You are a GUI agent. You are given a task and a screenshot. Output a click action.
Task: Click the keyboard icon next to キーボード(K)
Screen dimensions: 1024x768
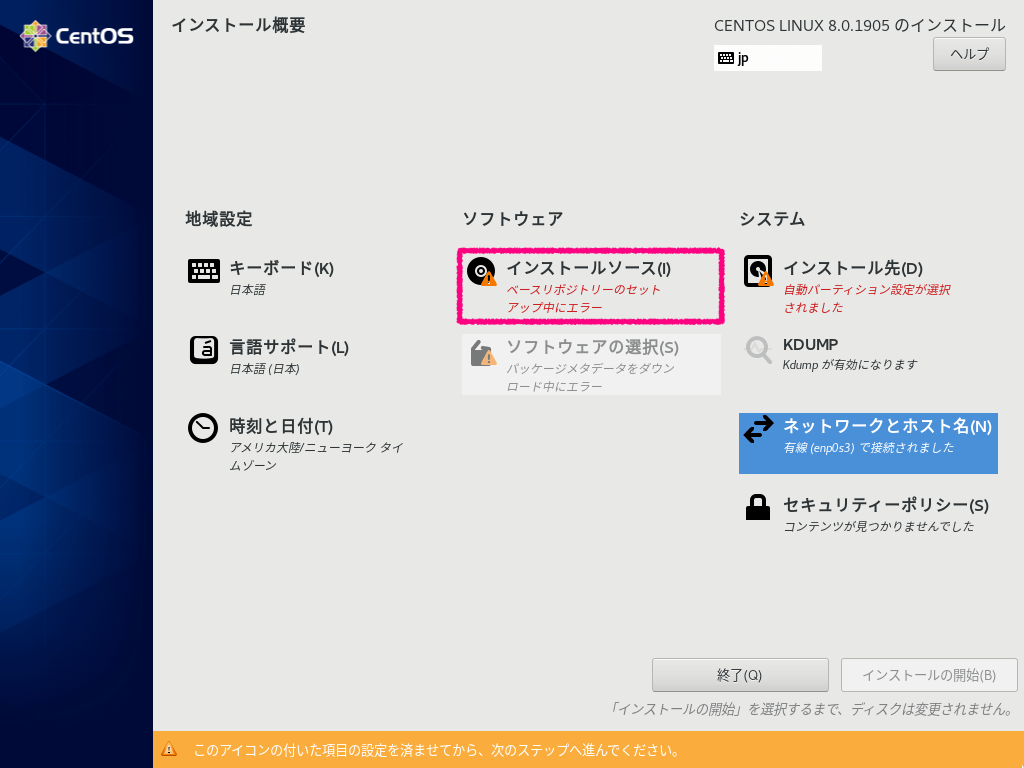coord(204,270)
